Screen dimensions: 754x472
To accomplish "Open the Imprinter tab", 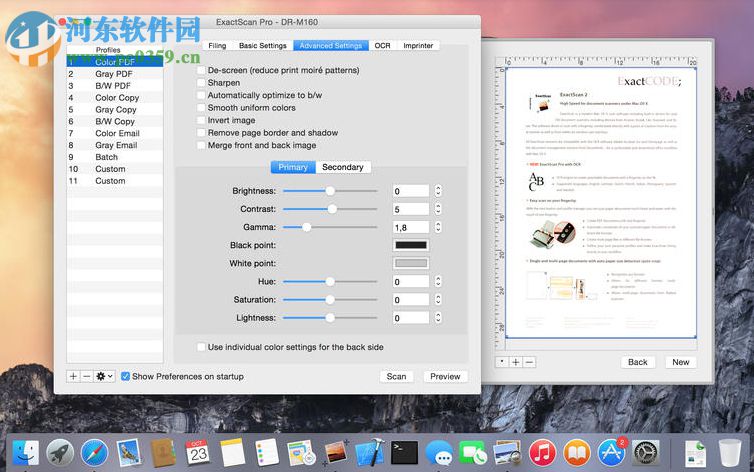I will [418, 45].
